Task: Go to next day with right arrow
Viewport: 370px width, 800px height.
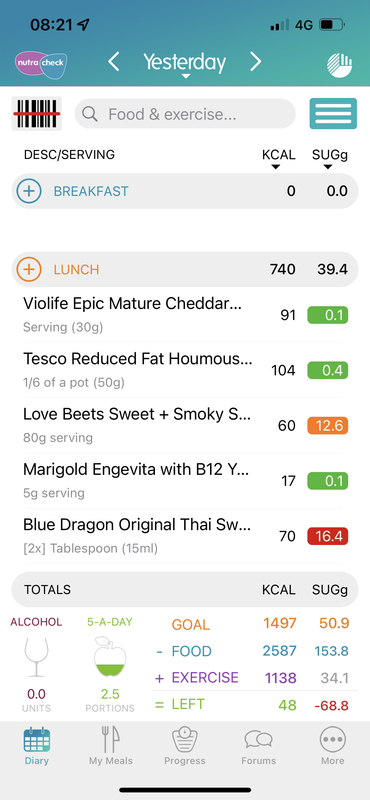Action: (x=255, y=62)
